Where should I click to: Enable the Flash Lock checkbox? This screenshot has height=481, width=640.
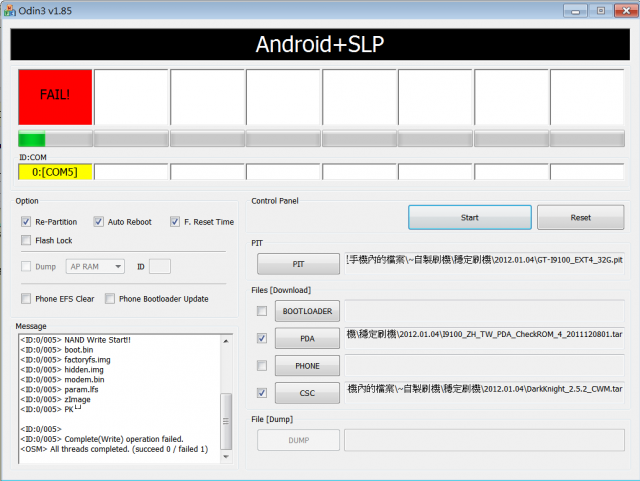click(x=26, y=240)
